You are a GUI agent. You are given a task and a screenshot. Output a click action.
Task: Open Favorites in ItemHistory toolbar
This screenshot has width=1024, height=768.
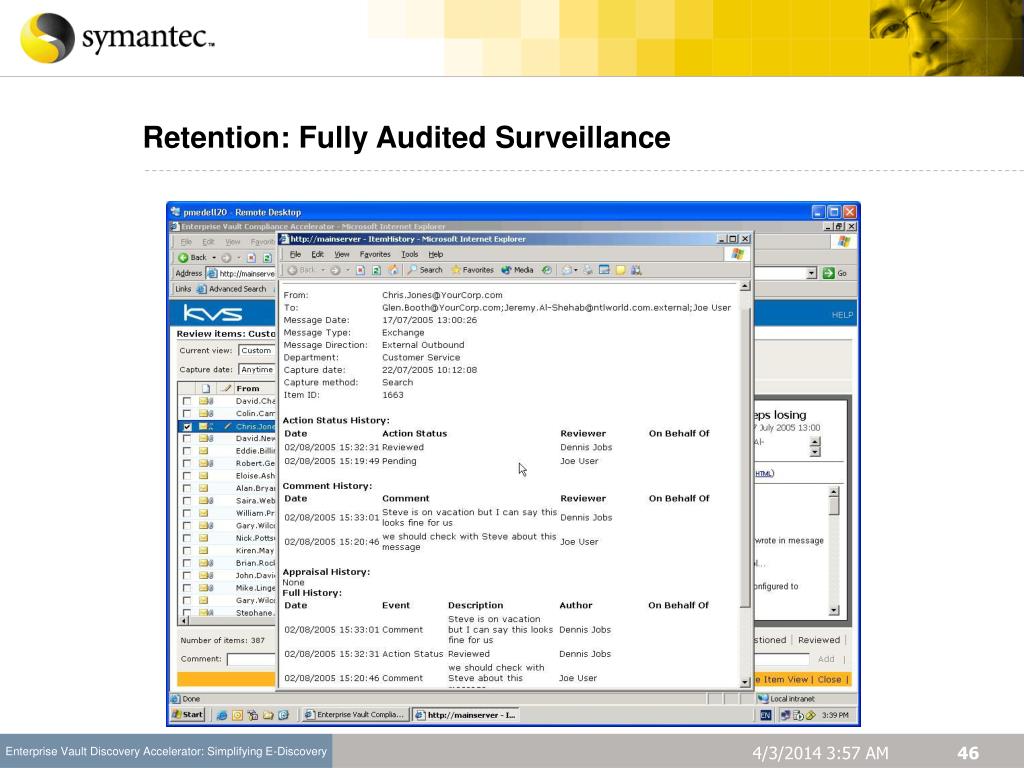472,270
